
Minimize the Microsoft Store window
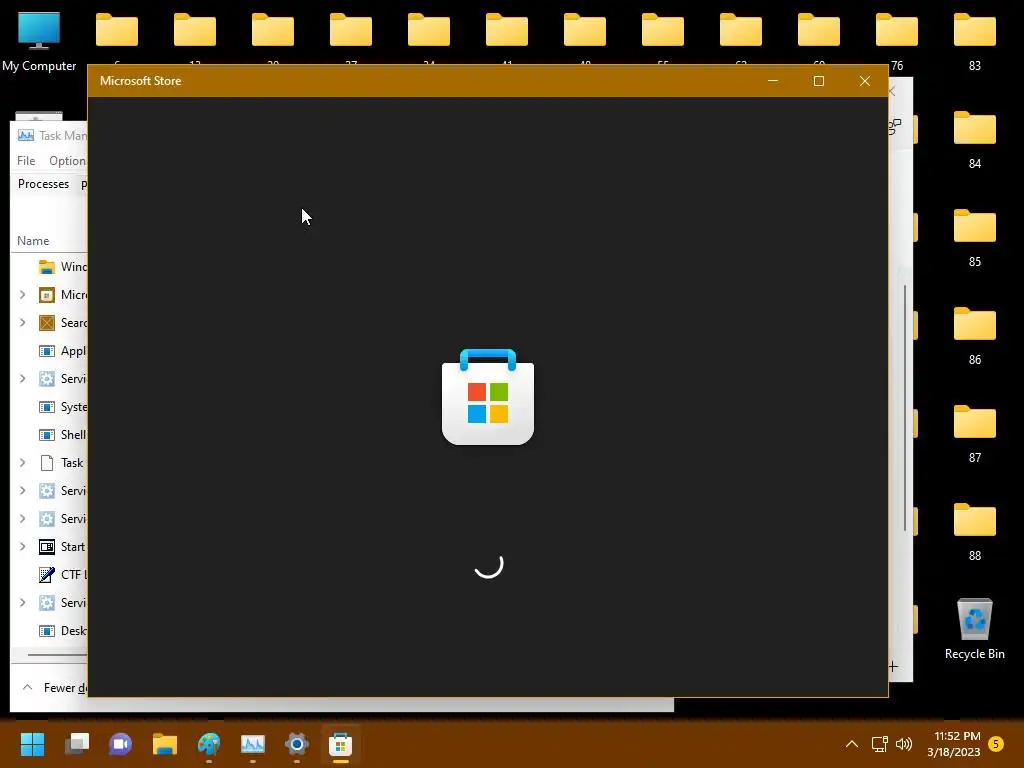[x=773, y=81]
